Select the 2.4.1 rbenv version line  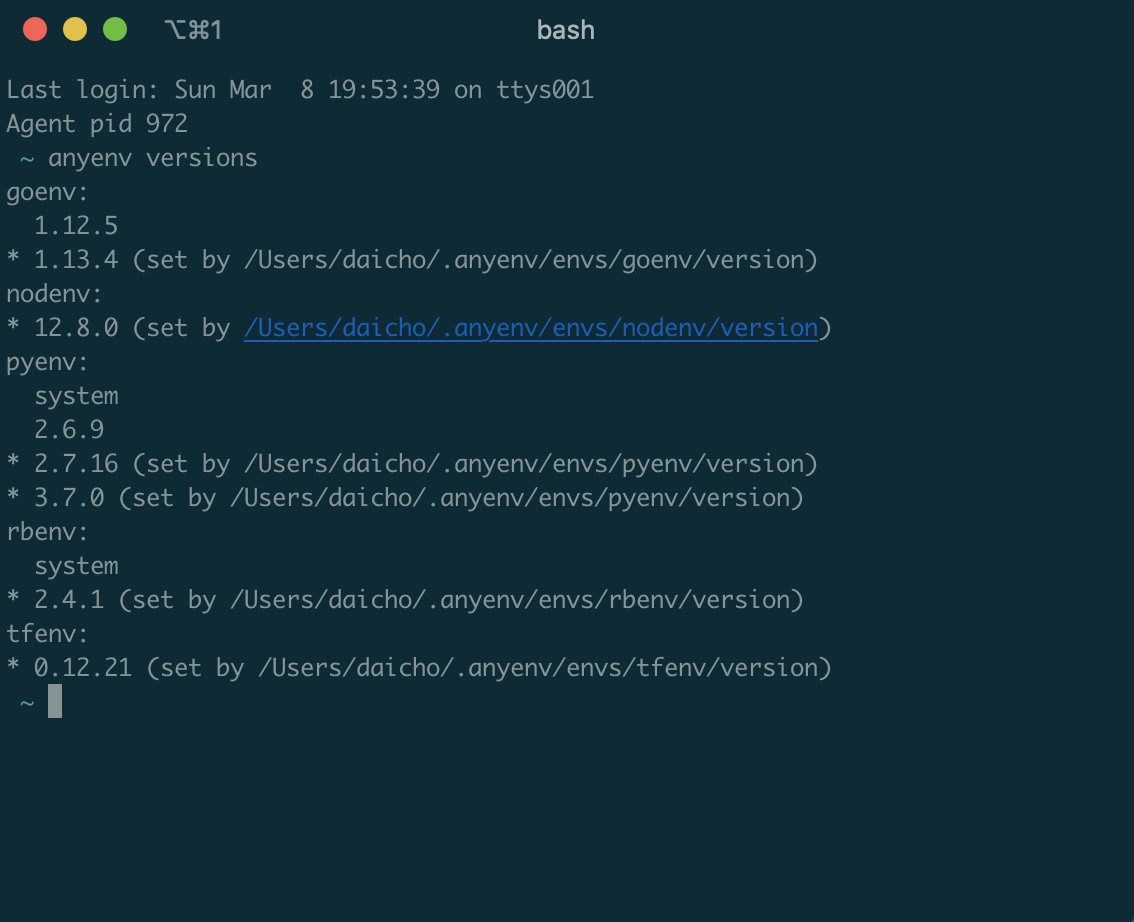click(405, 600)
